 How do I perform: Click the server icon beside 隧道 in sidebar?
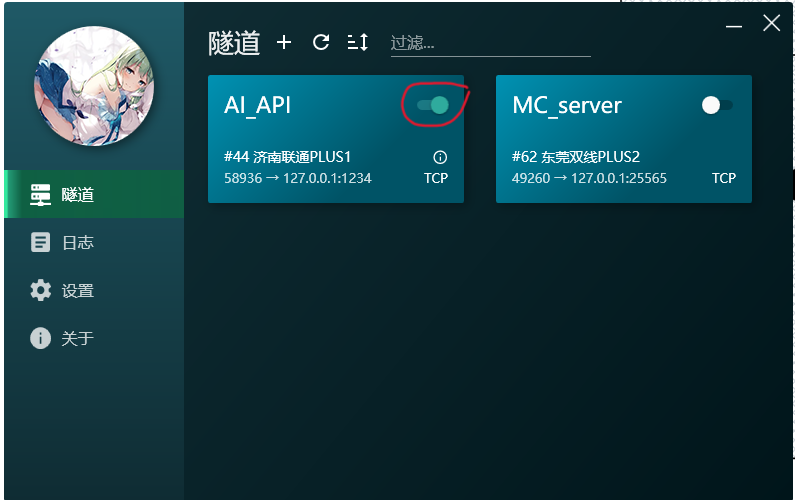40,195
